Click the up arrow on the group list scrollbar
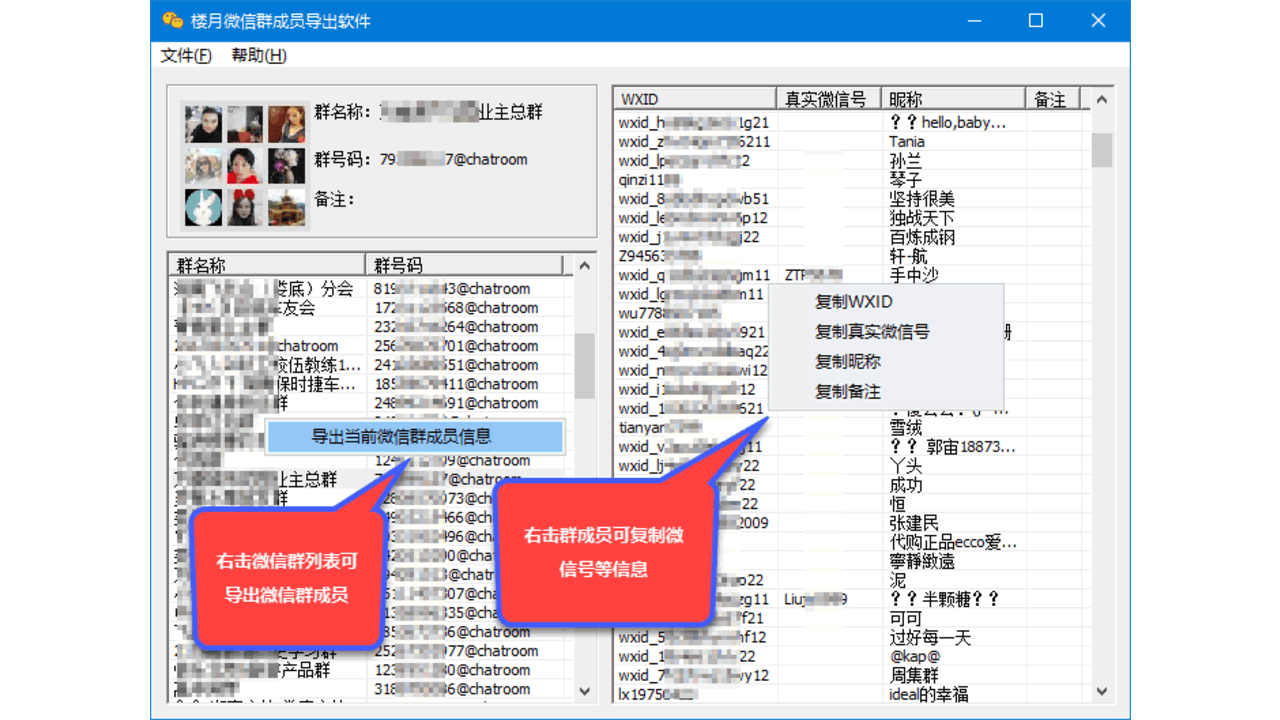 [x=584, y=264]
